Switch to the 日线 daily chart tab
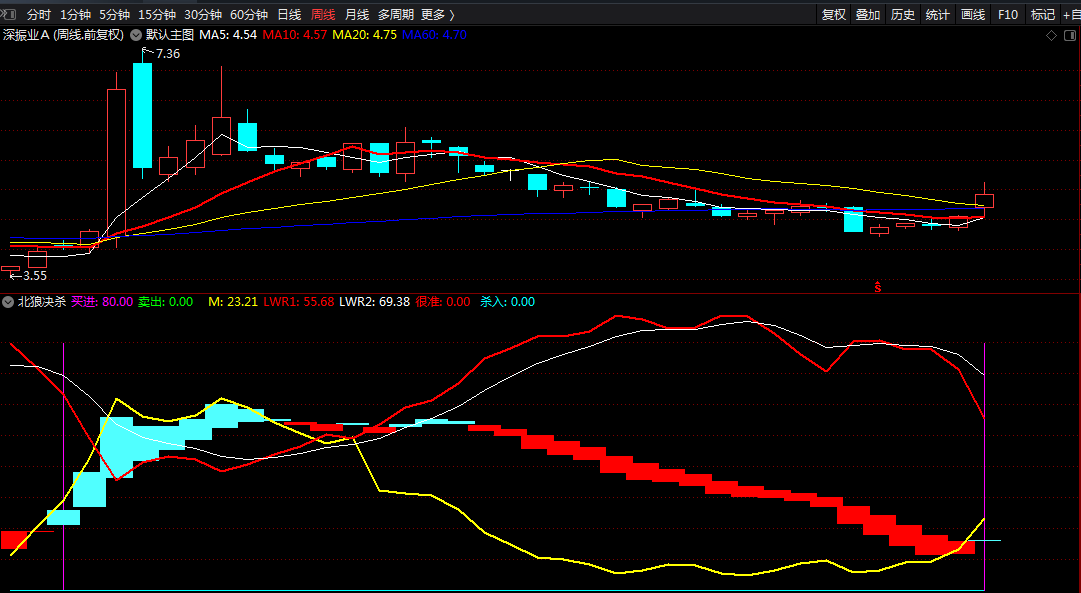The height and width of the screenshot is (593, 1081). tap(289, 14)
